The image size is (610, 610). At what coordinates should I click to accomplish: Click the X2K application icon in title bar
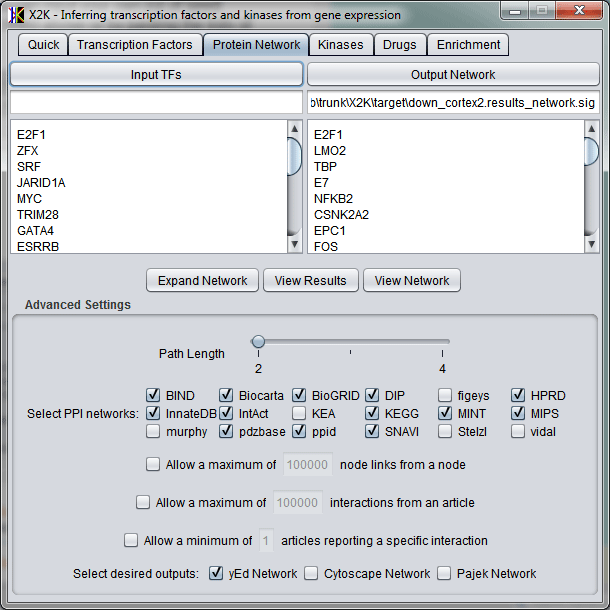(17, 15)
